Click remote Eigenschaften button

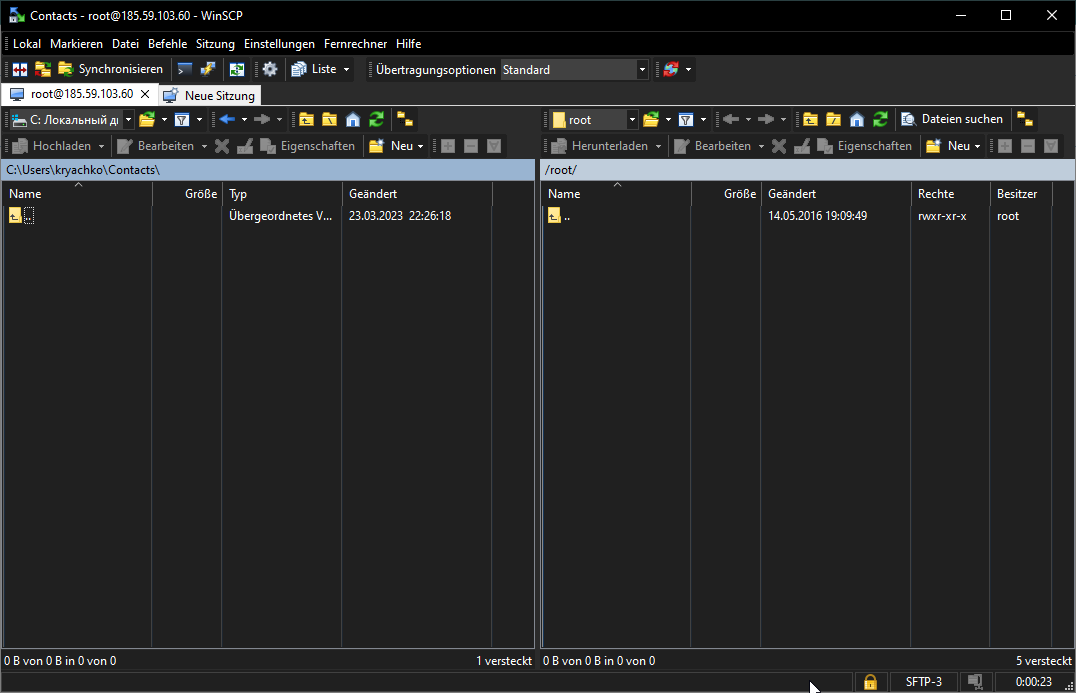pos(865,146)
